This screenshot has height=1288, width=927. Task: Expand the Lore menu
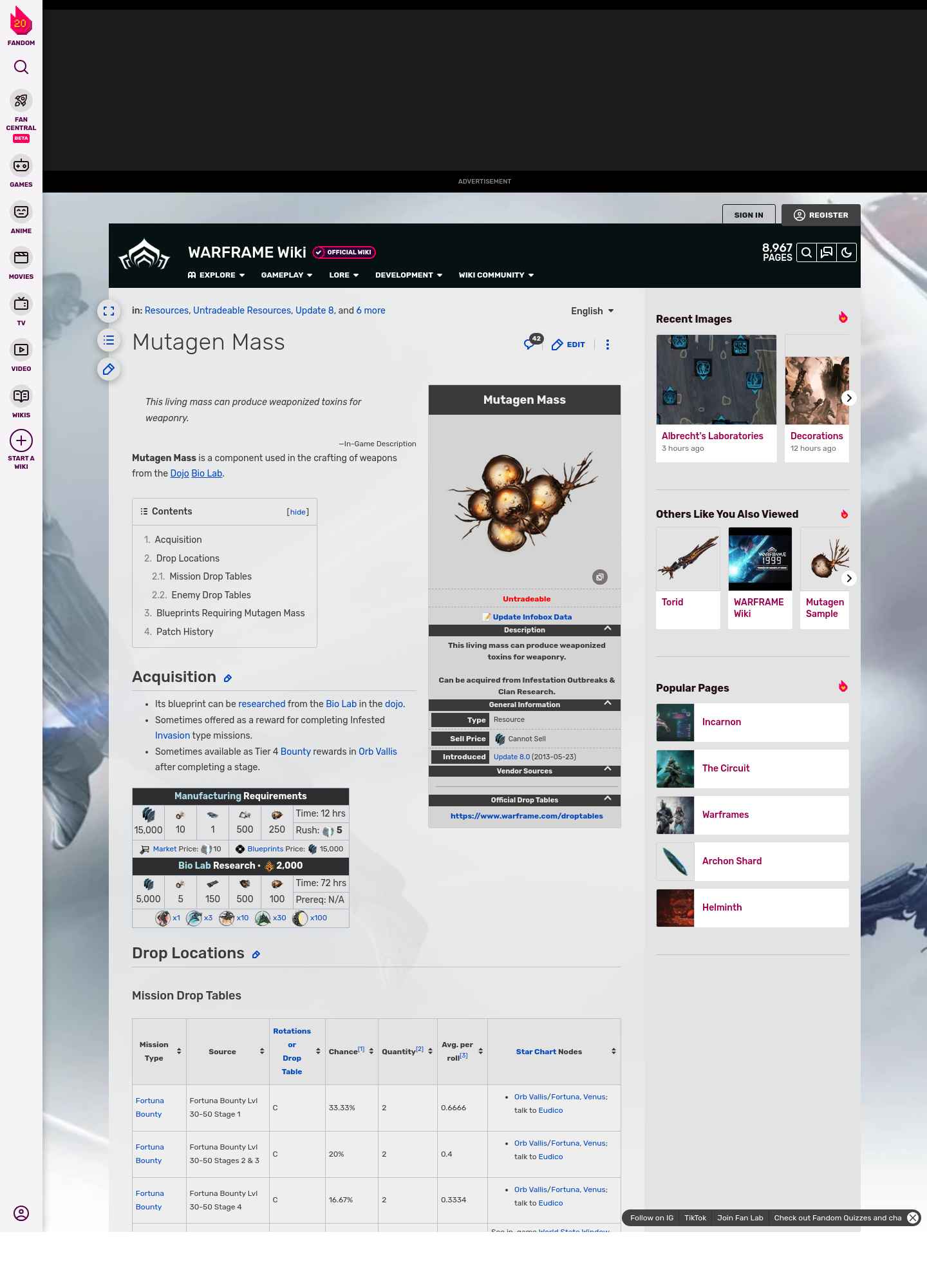click(x=344, y=275)
